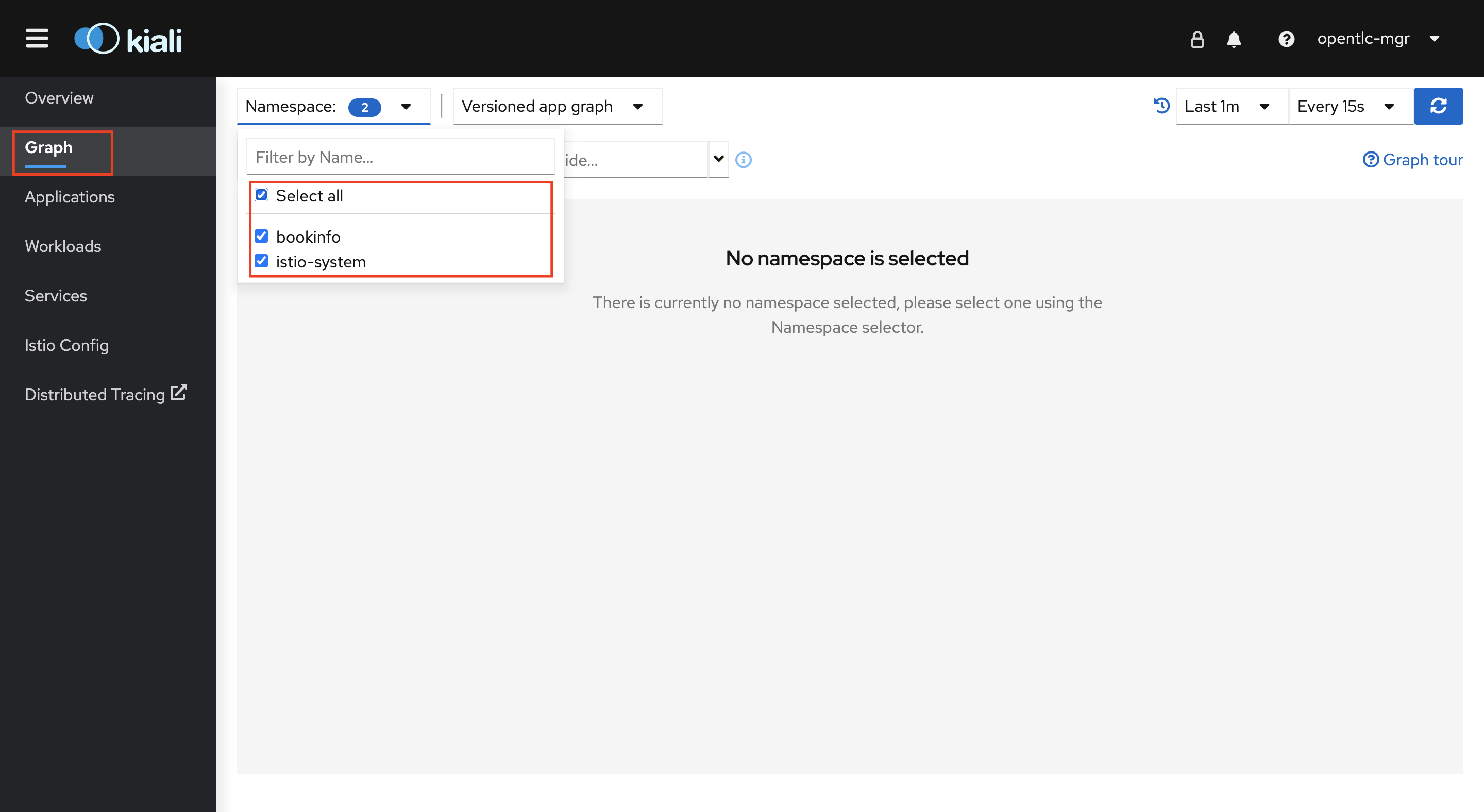Open the Graph menu item
This screenshot has width=1484, height=812.
point(47,147)
